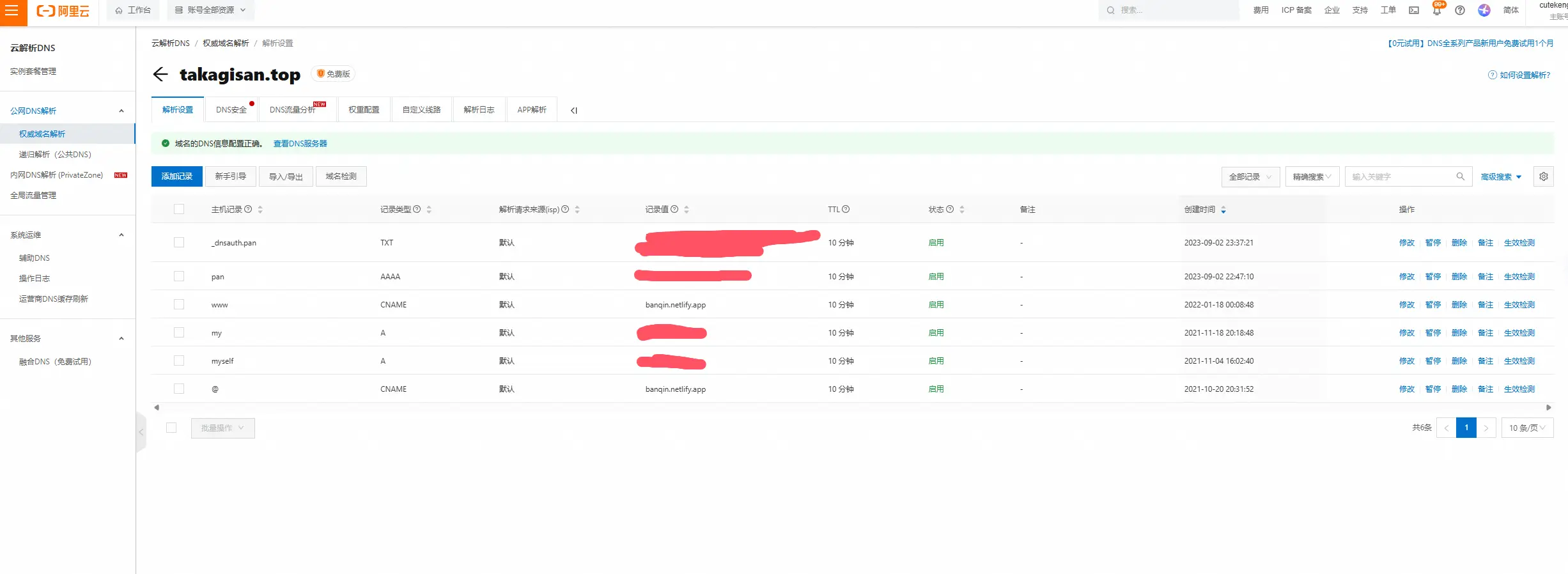Toggle the select-all checkbox in table header
The width and height of the screenshot is (1568, 574).
coord(179,210)
